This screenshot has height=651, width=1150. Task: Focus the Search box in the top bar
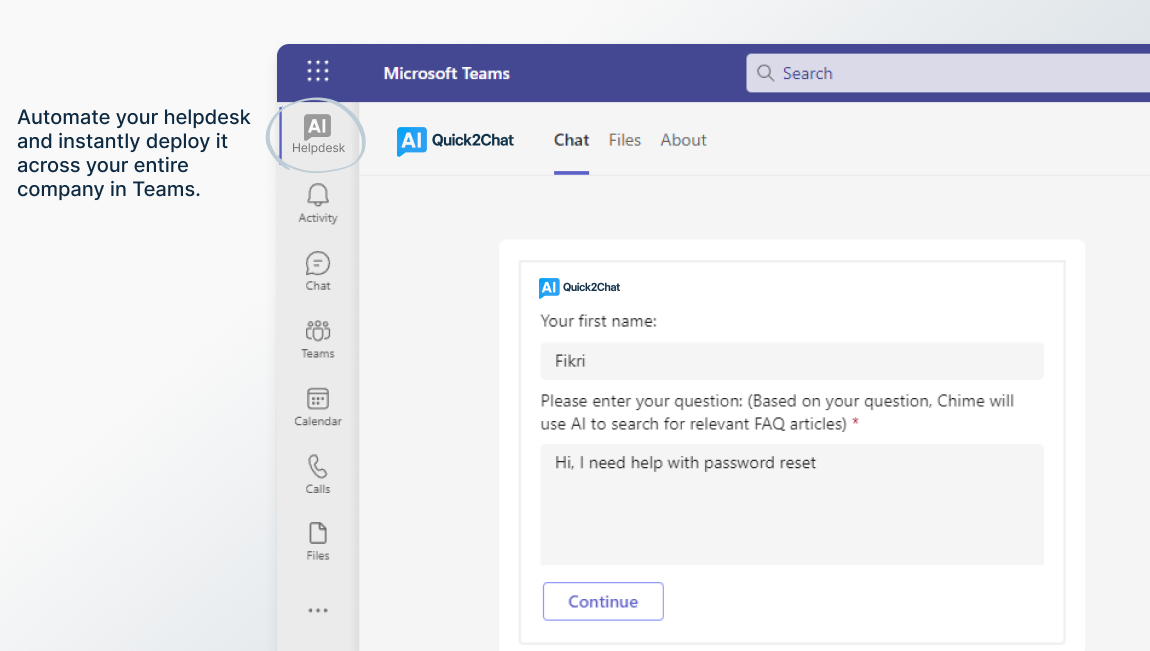pyautogui.click(x=950, y=73)
